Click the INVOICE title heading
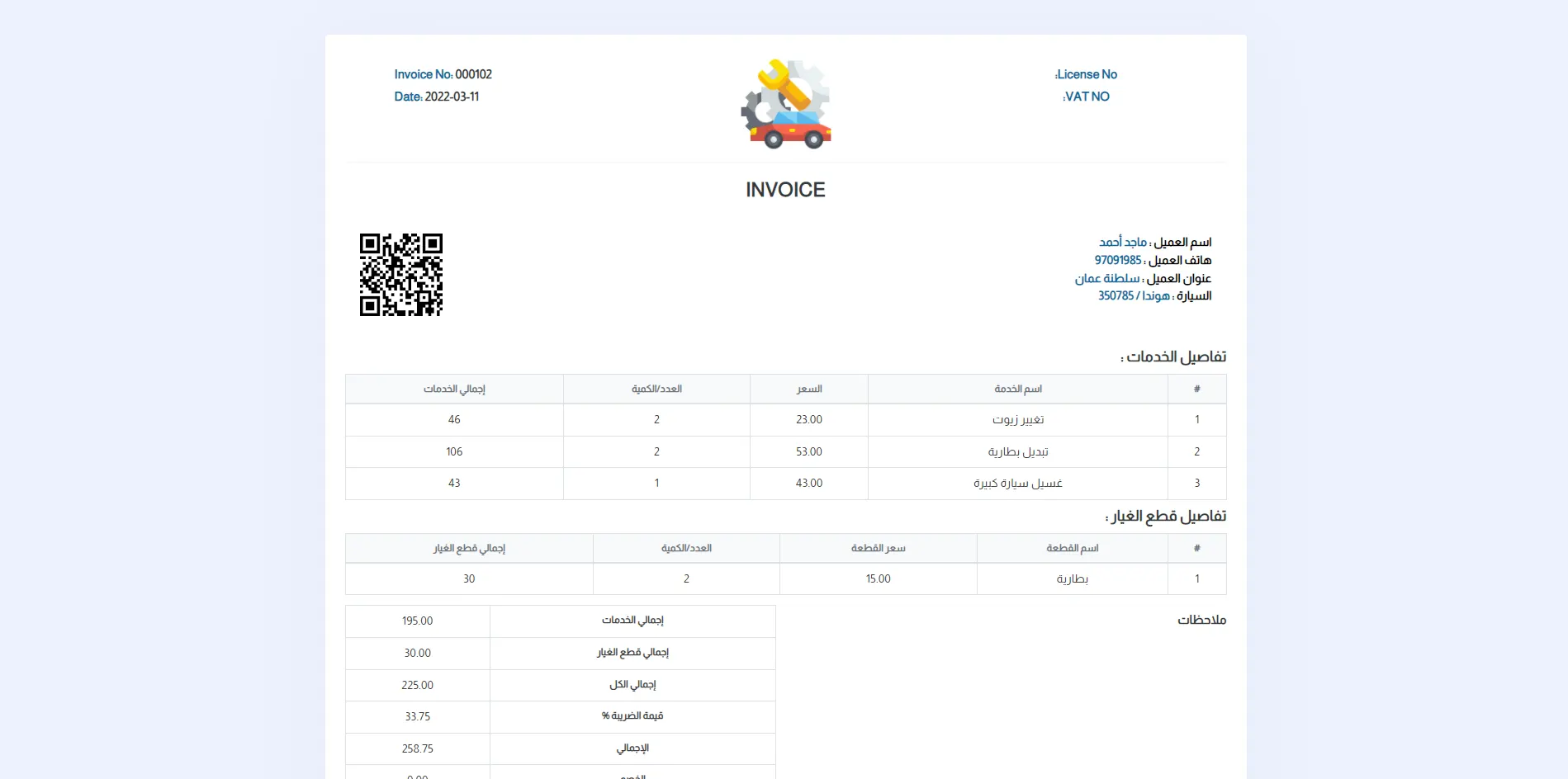The width and height of the screenshot is (1568, 779). click(x=785, y=190)
